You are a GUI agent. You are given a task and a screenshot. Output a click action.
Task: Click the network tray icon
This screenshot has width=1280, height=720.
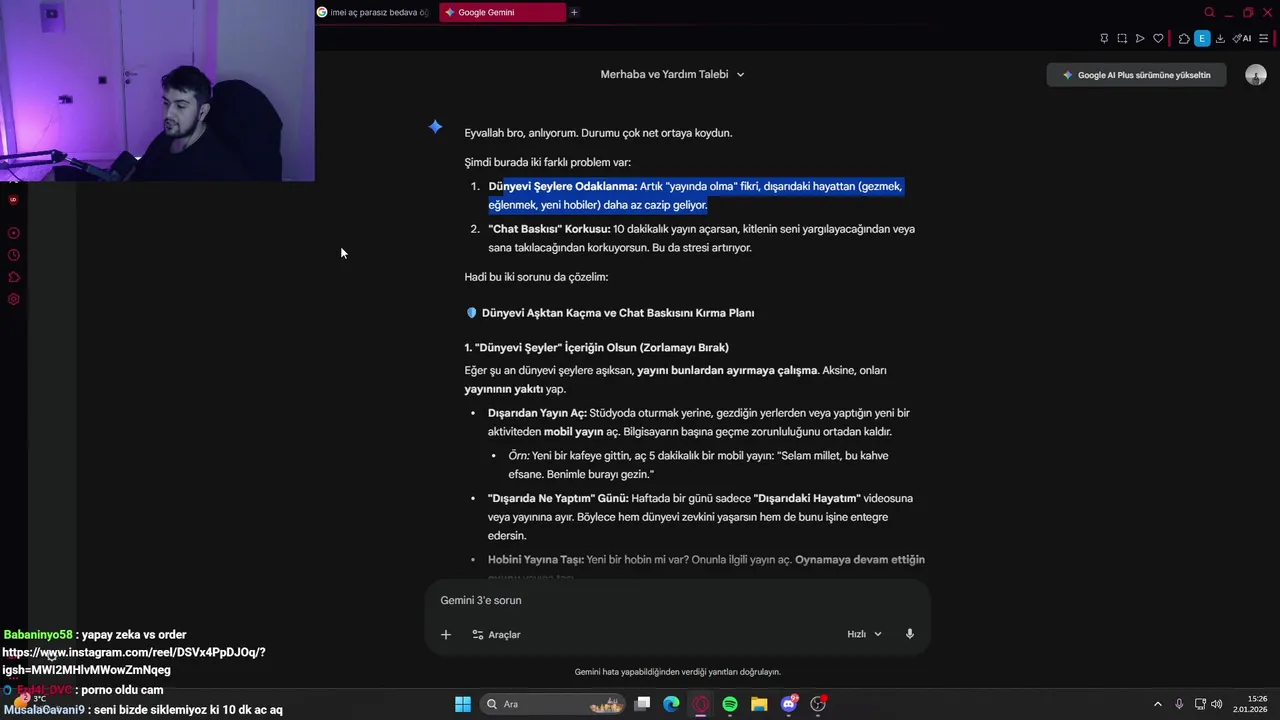point(1200,704)
